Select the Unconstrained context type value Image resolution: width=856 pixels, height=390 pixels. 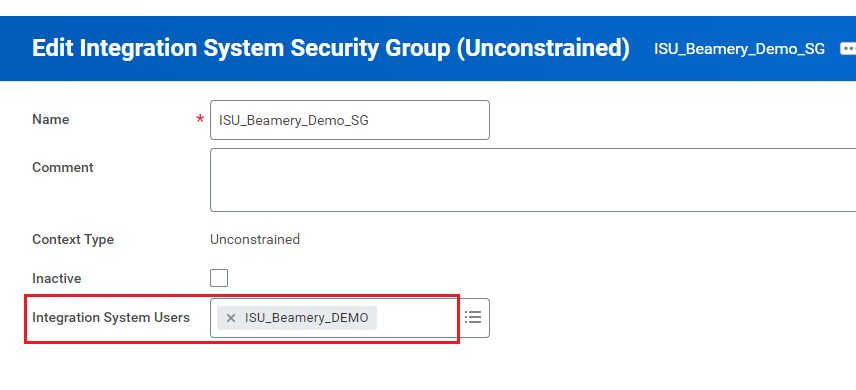coord(255,239)
